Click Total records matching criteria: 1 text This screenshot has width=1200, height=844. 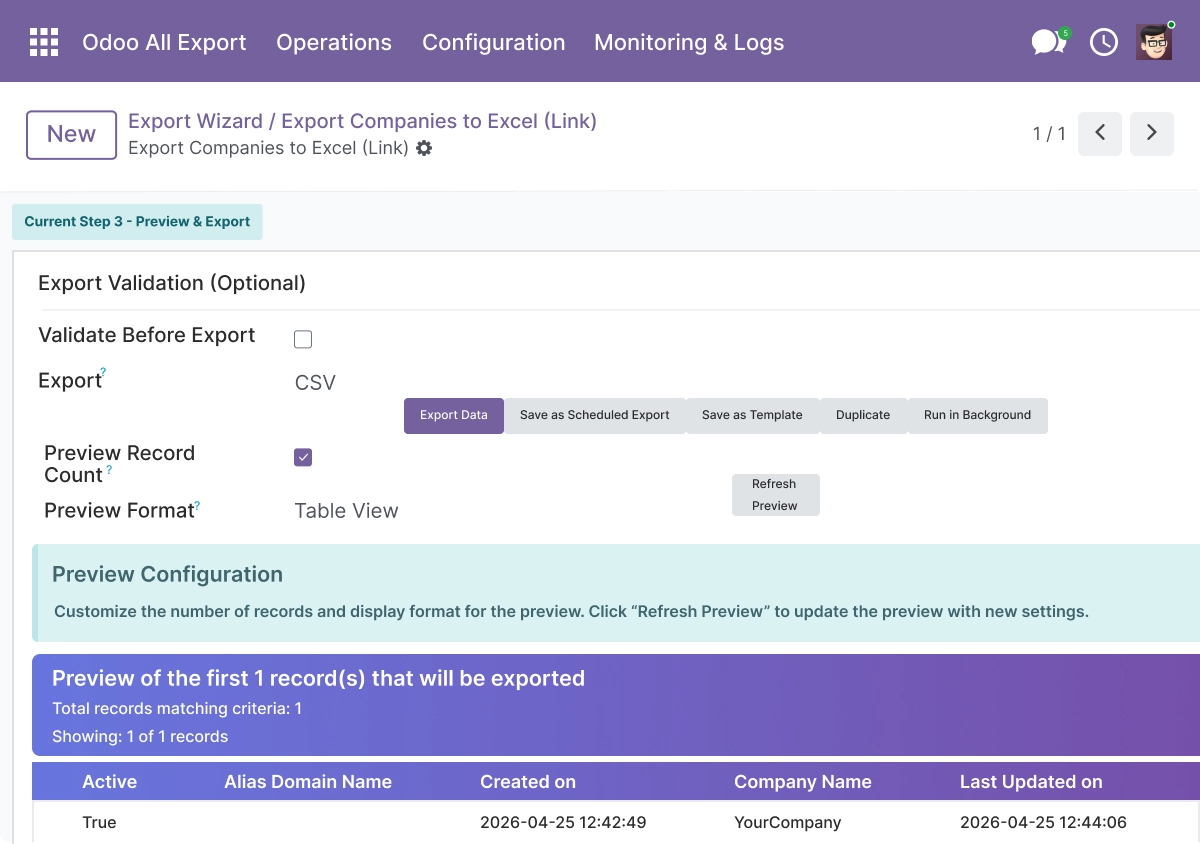point(177,709)
